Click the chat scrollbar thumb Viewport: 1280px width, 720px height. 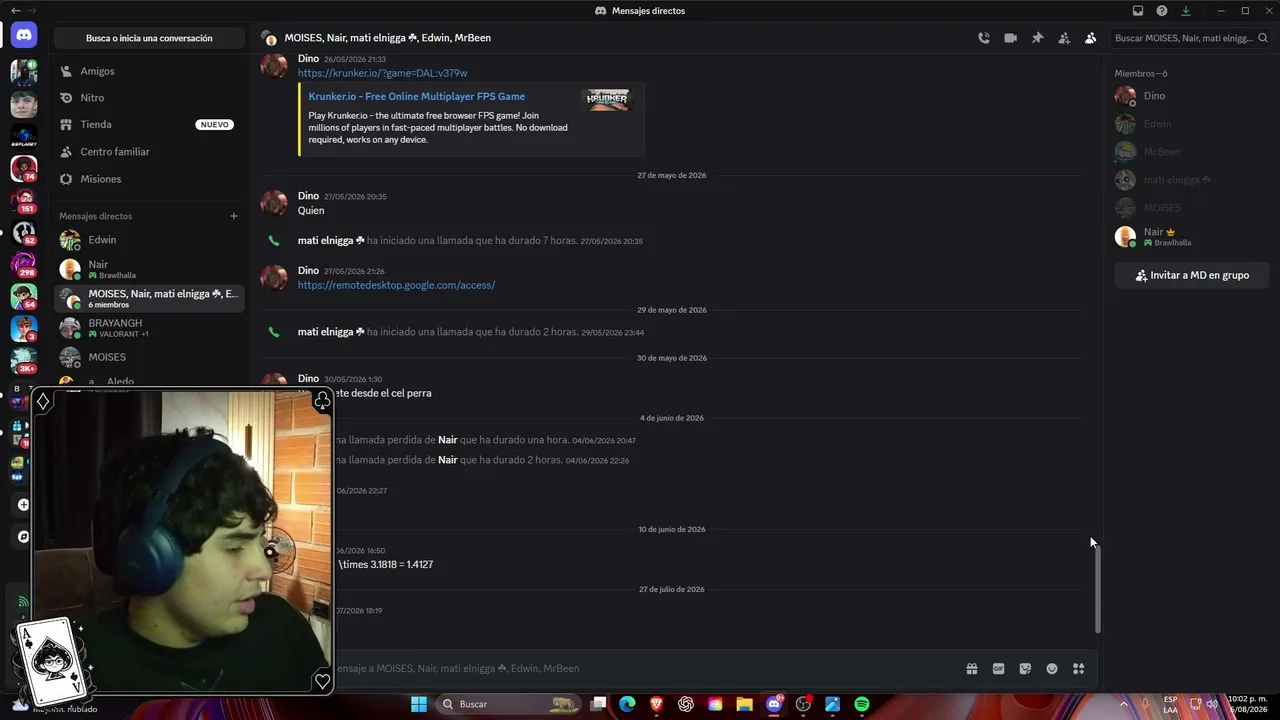(x=1097, y=590)
